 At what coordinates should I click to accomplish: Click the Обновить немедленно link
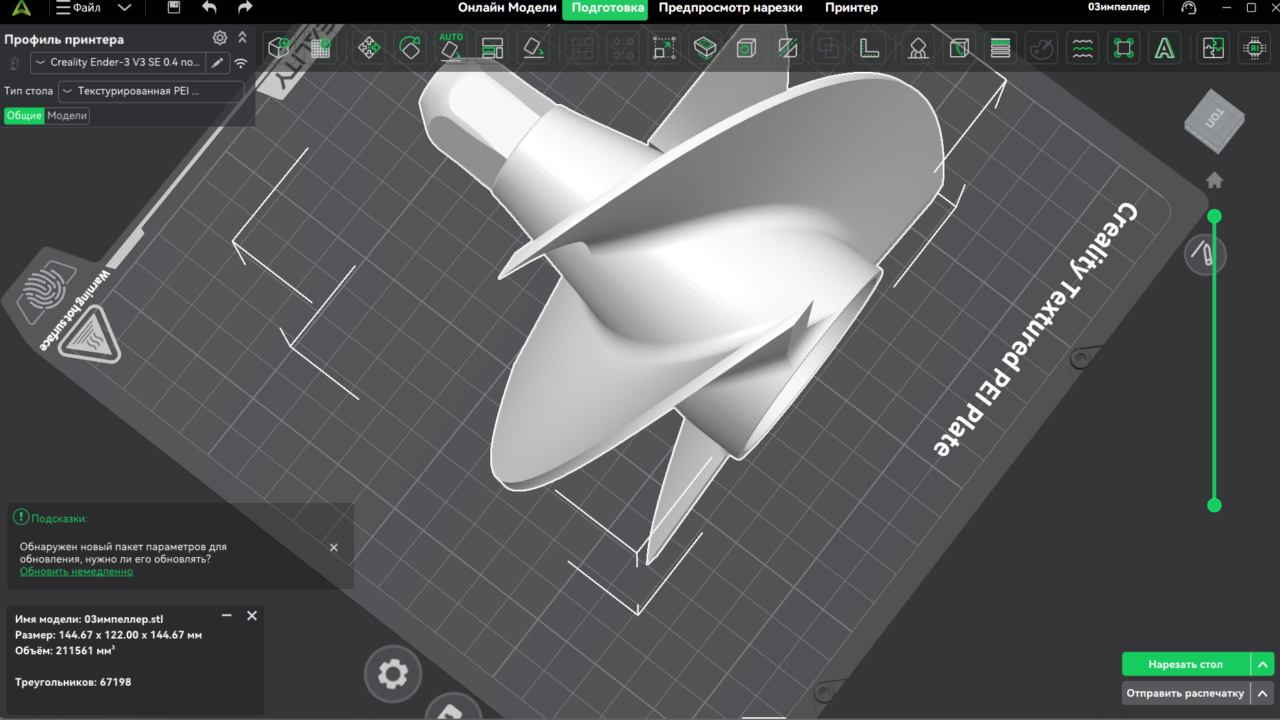click(76, 572)
